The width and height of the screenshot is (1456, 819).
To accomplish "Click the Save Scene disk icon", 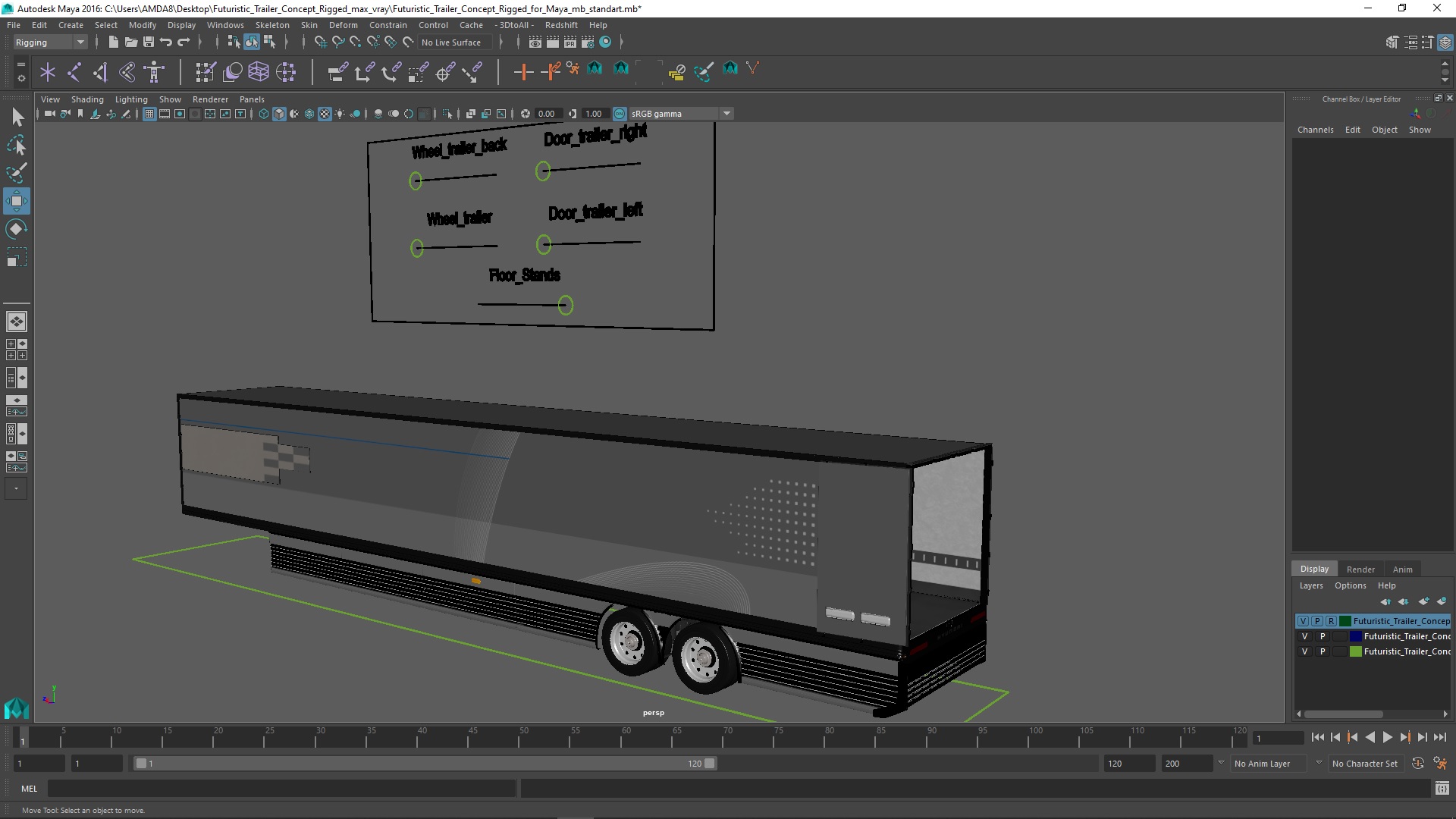I will click(x=149, y=42).
